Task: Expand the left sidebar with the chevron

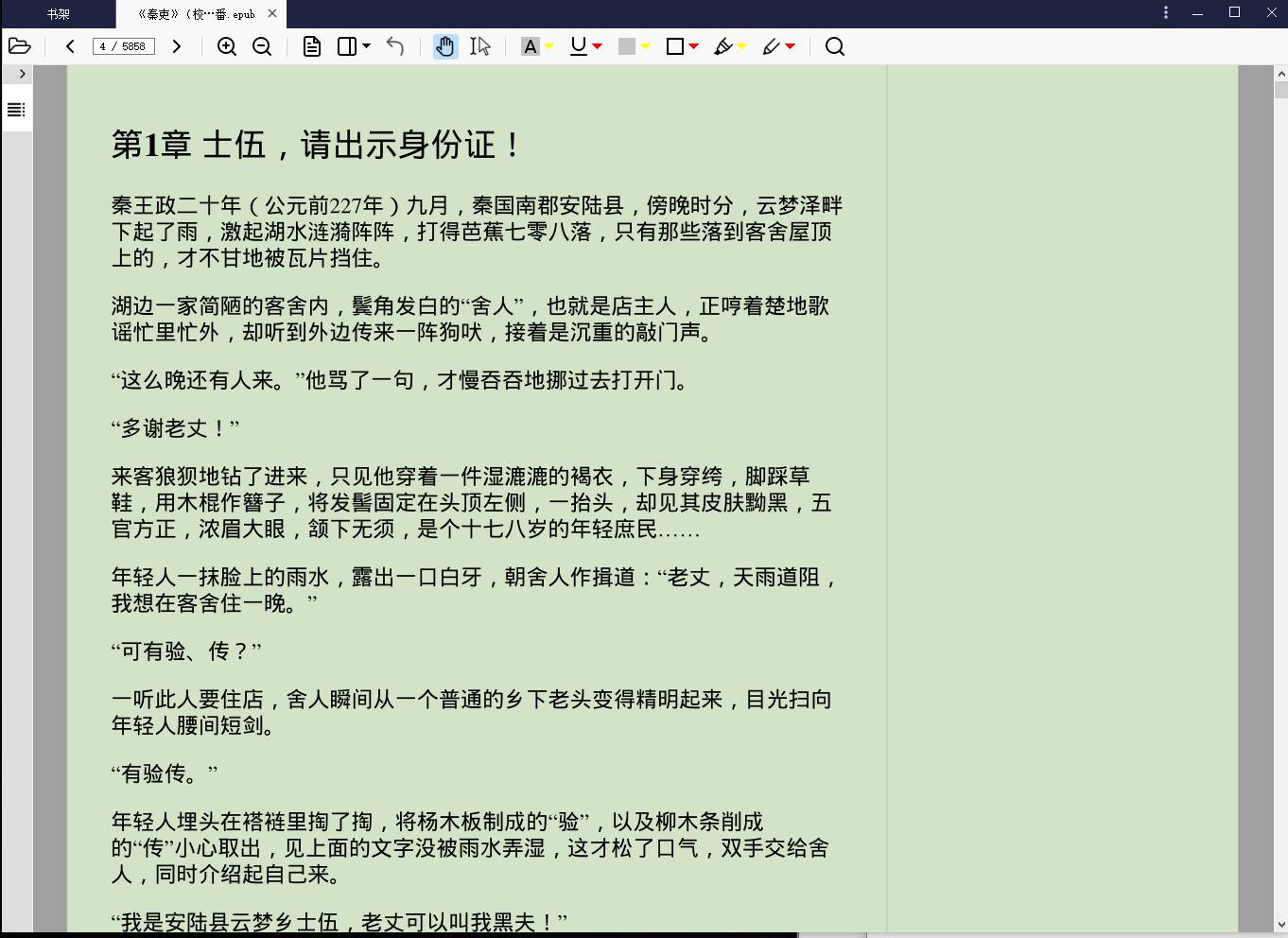Action: pos(22,74)
